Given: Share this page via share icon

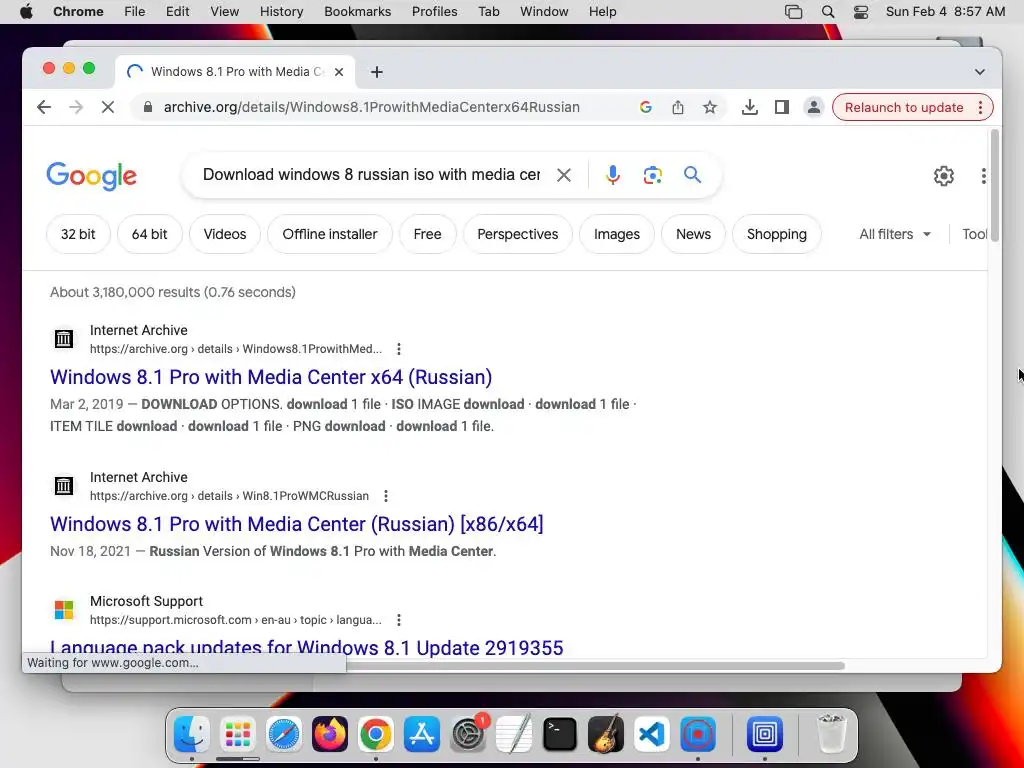Looking at the screenshot, I should click(678, 107).
